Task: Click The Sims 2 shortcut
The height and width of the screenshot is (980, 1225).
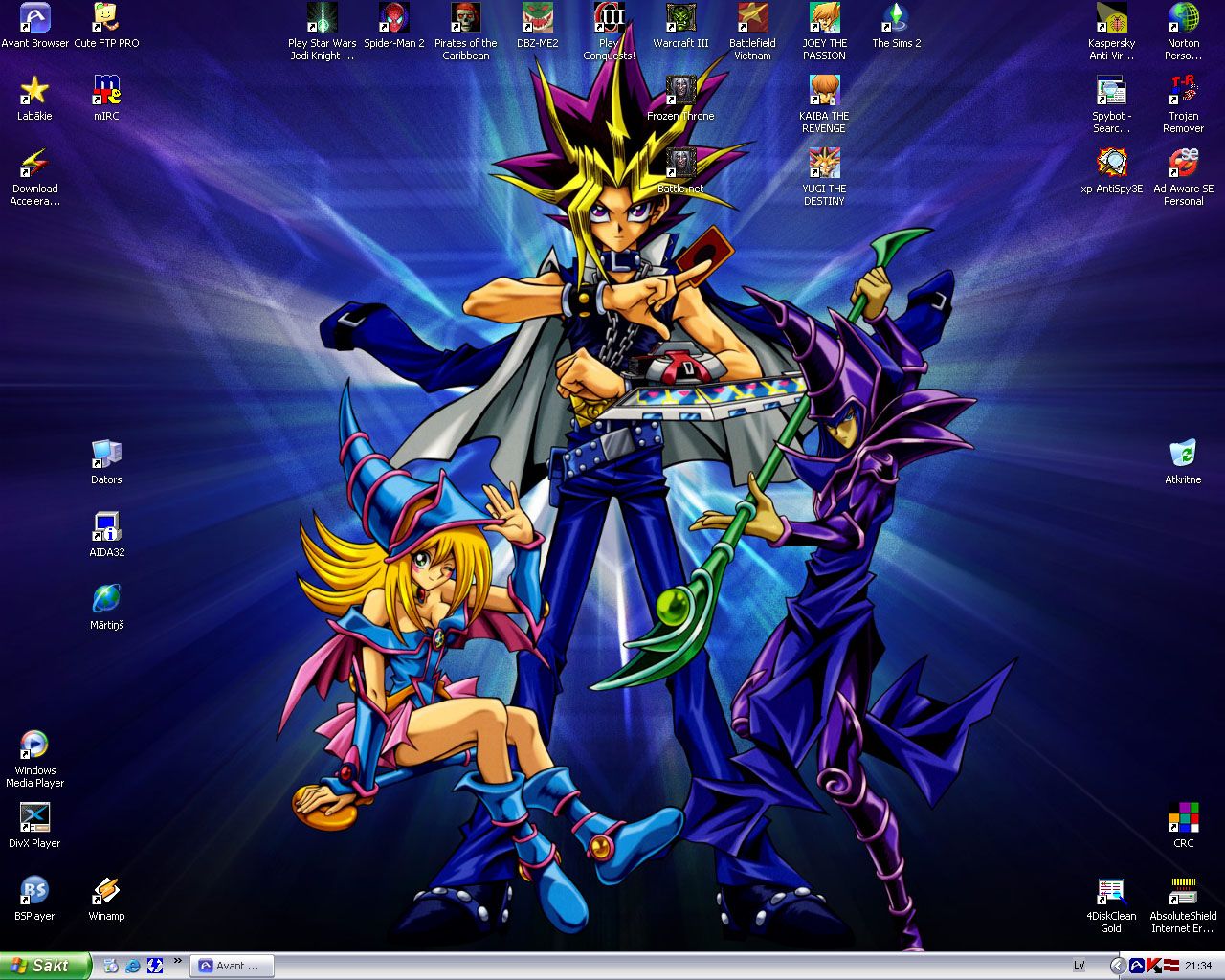Action: click(897, 26)
